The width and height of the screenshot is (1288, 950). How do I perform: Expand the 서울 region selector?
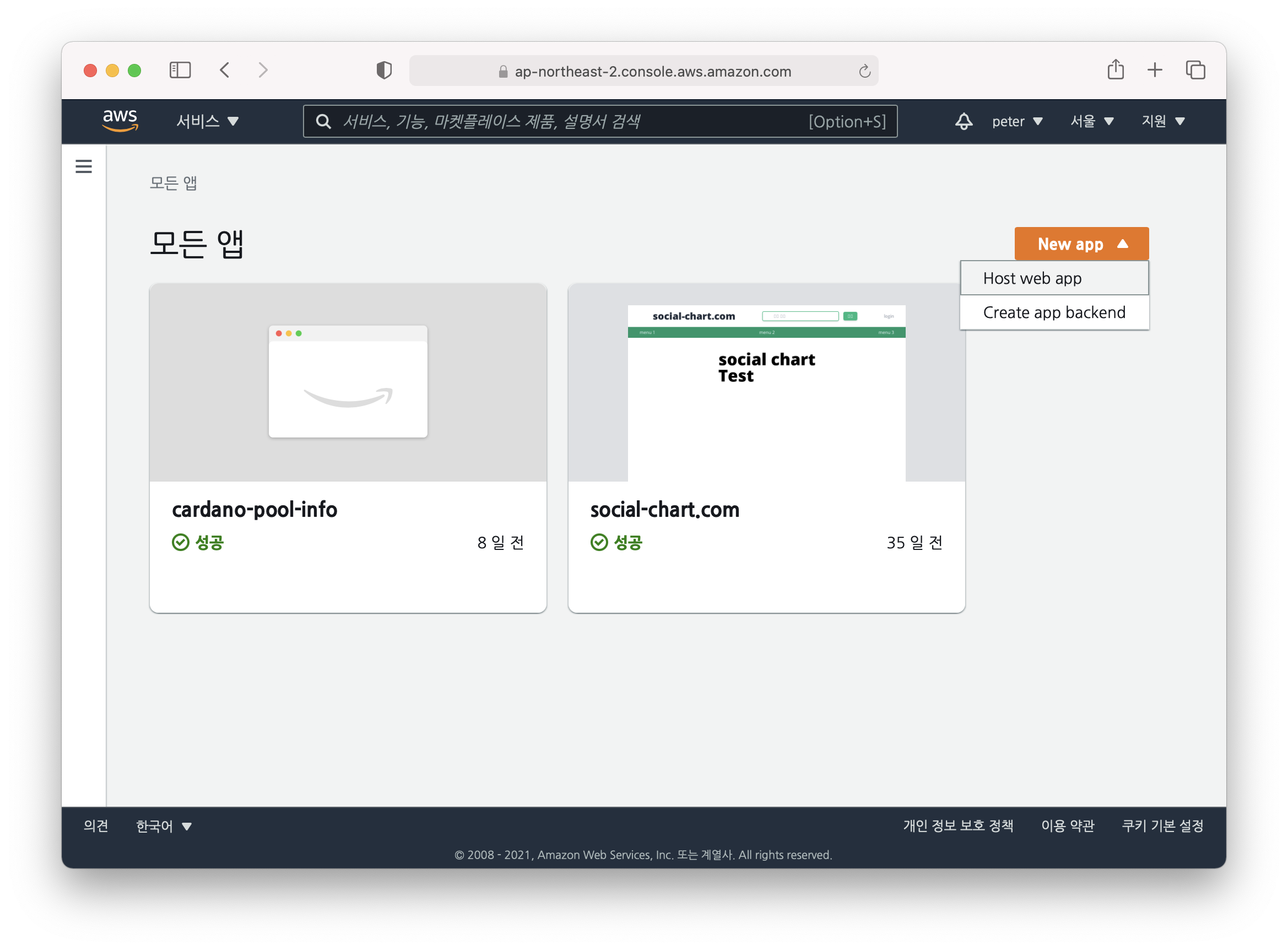(x=1091, y=121)
